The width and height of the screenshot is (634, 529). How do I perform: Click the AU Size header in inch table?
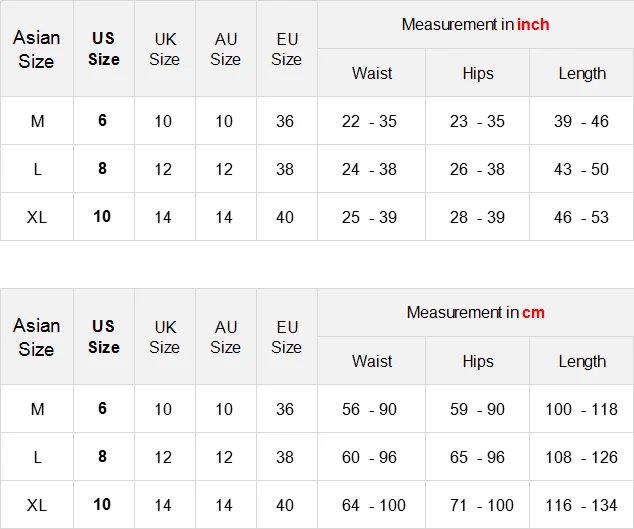tap(226, 48)
